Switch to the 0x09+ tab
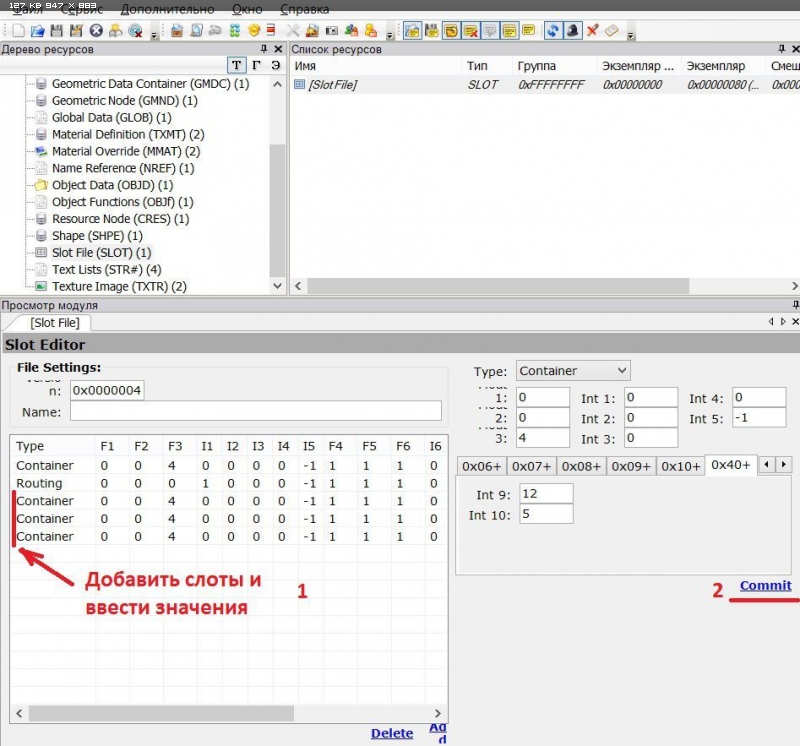This screenshot has height=746, width=800. point(631,466)
